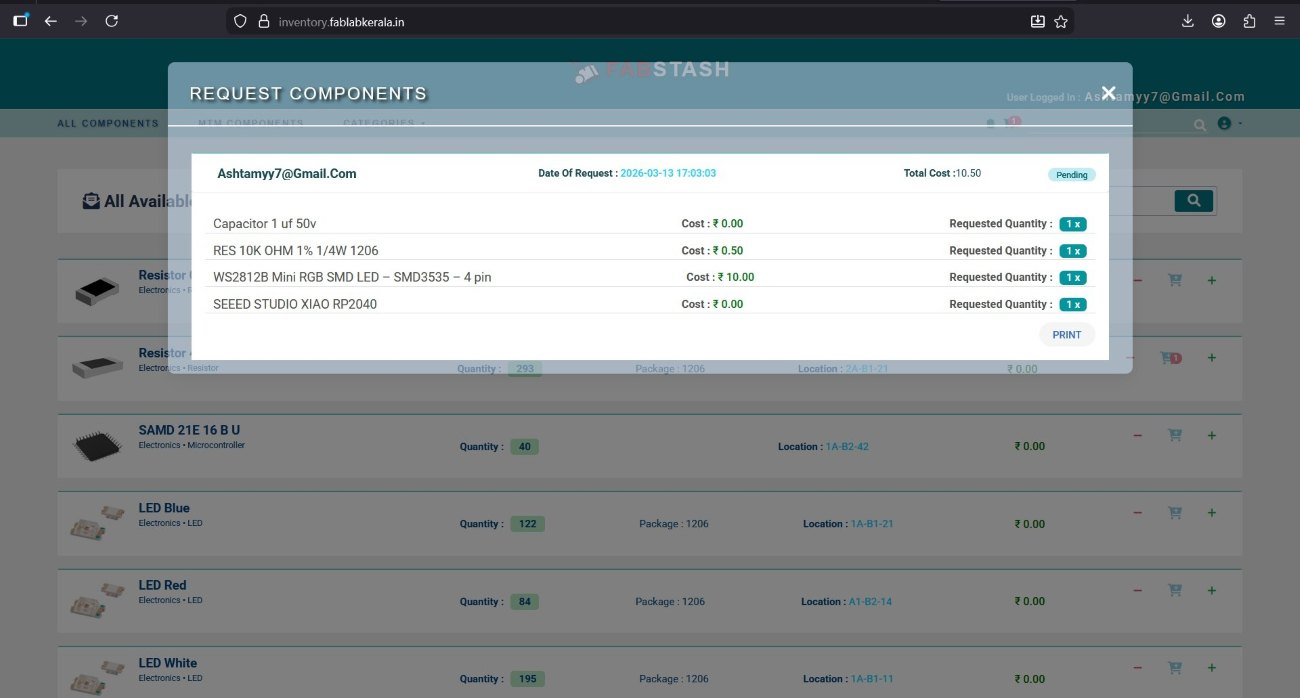Click location 1A-B1-21 of LED Blue
The width and height of the screenshot is (1300, 698).
872,524
